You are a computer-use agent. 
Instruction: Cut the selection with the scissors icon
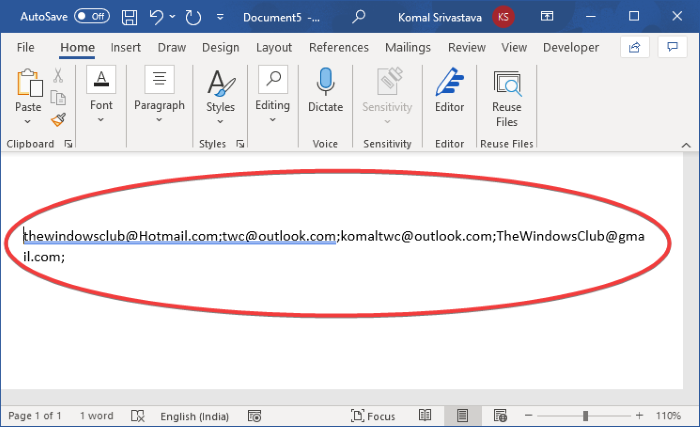58,75
